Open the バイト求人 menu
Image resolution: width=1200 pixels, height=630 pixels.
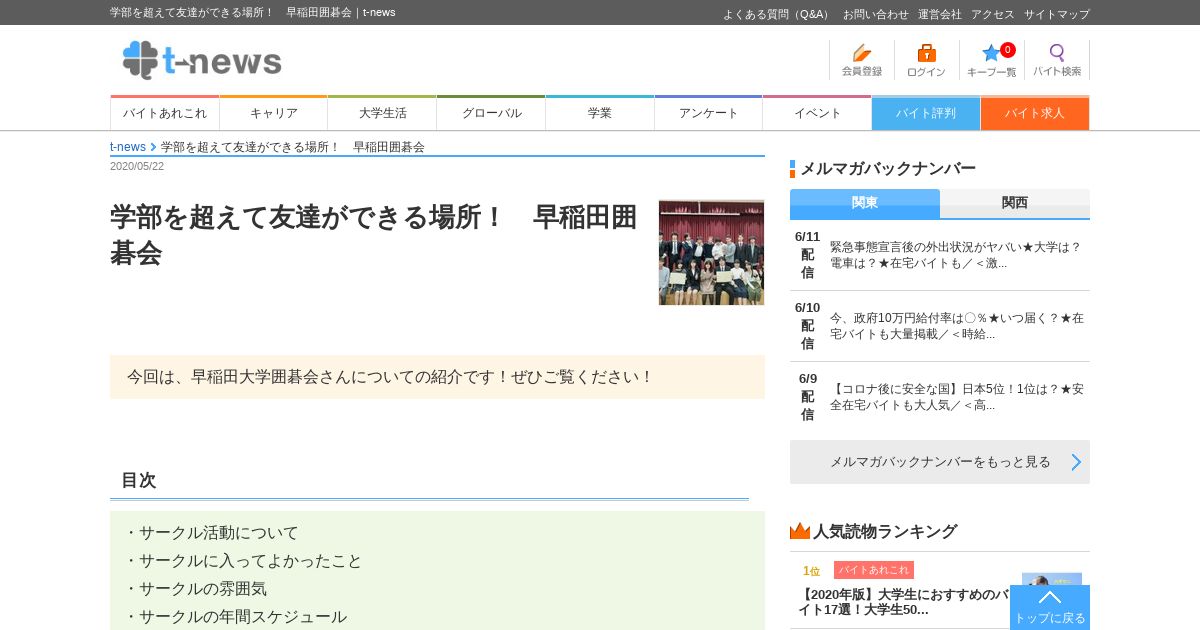[x=1035, y=113]
